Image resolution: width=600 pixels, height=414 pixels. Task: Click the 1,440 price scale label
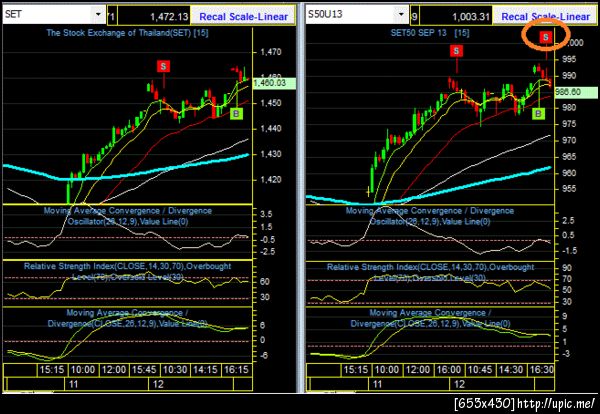271,129
